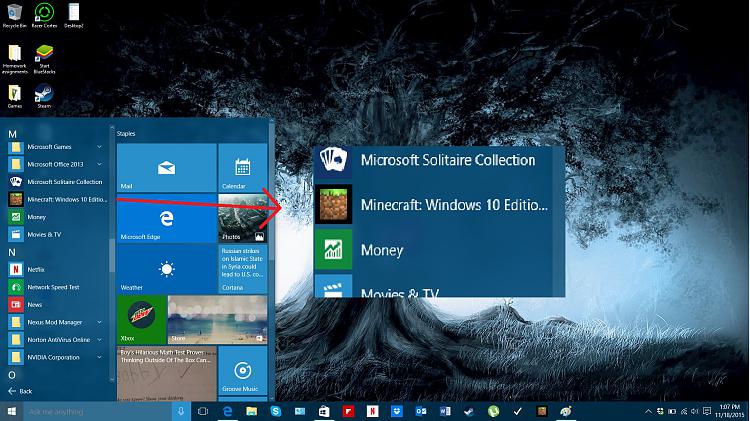
Task: Open the math test news story tile
Action: [x=166, y=374]
